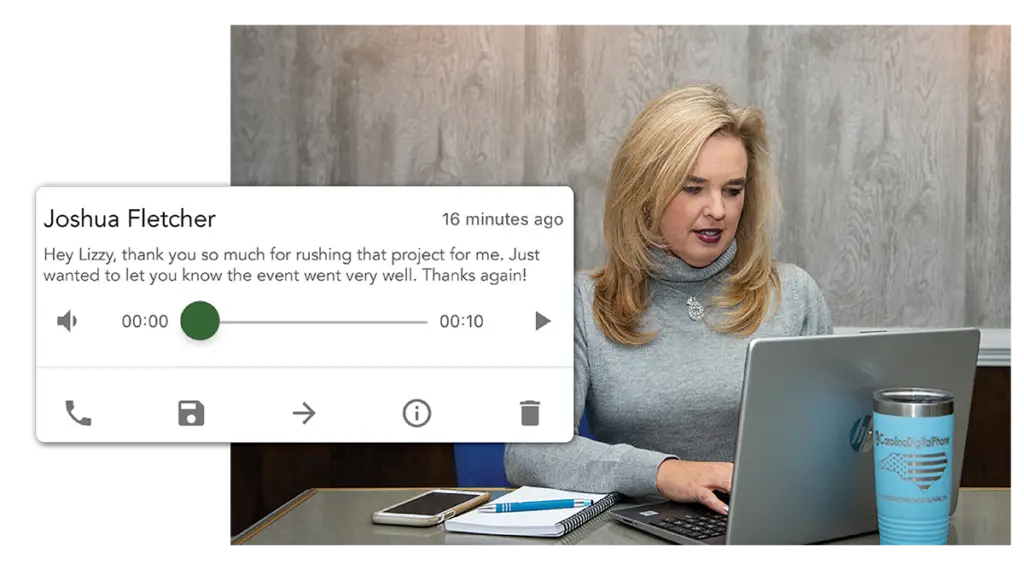Open voicemail details via the info icon
The width and height of the screenshot is (1024, 570).
click(x=417, y=413)
